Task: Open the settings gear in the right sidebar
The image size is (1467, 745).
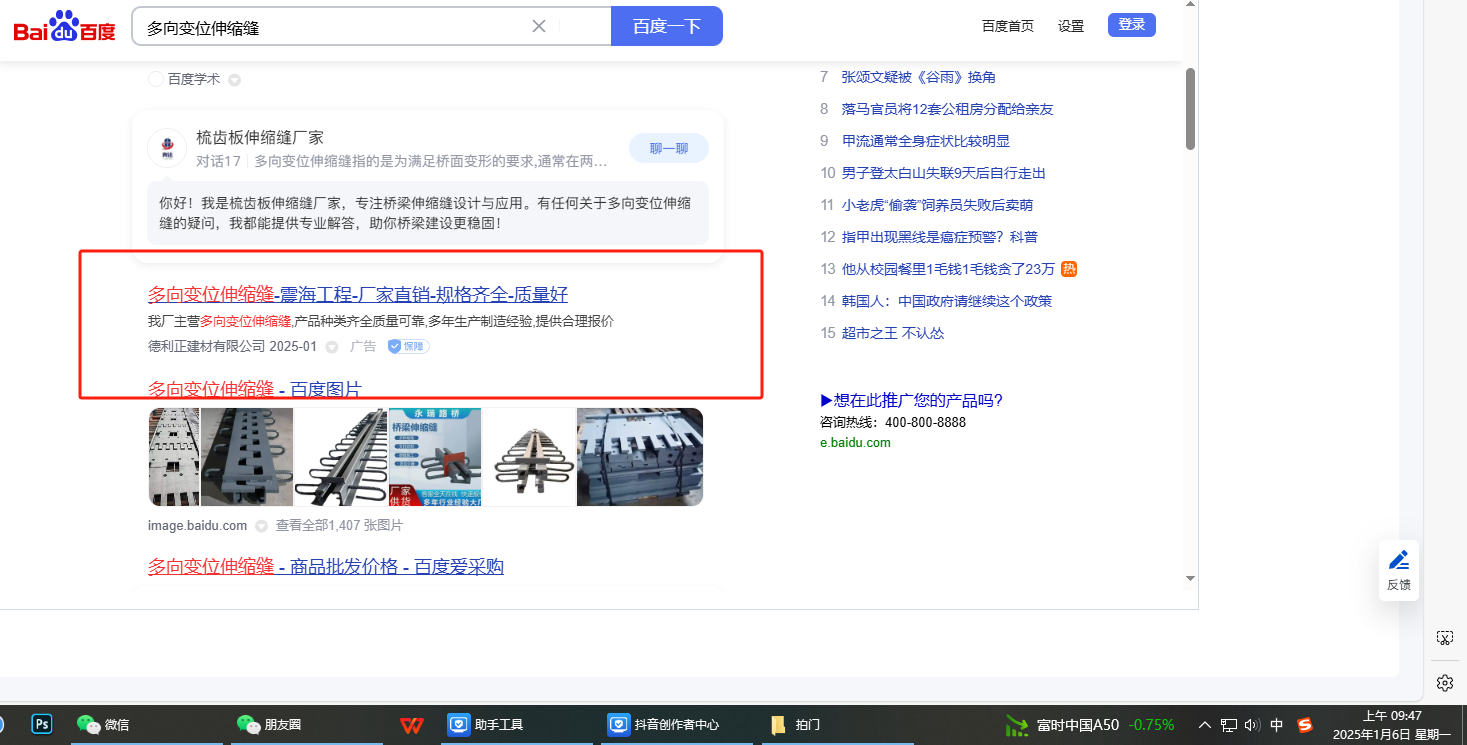Action: pyautogui.click(x=1445, y=683)
